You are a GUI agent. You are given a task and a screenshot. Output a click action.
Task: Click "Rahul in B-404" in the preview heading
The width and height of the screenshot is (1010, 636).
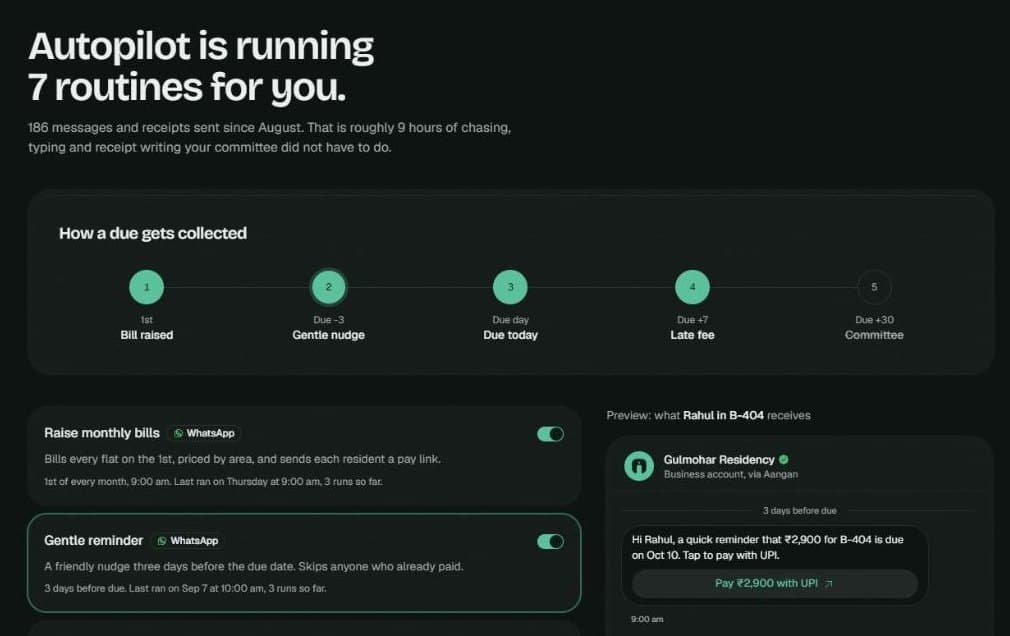[723, 416]
